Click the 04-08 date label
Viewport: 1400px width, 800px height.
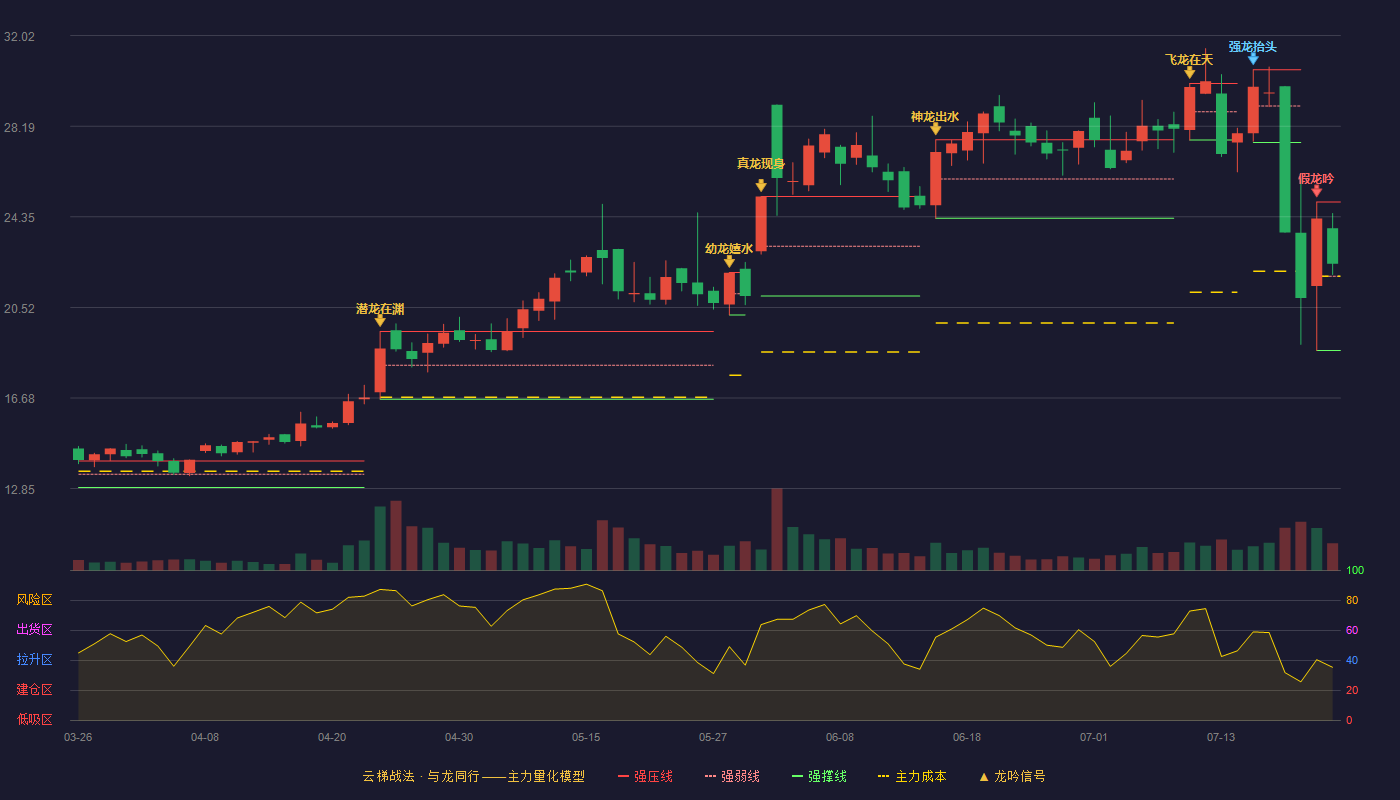pos(205,737)
